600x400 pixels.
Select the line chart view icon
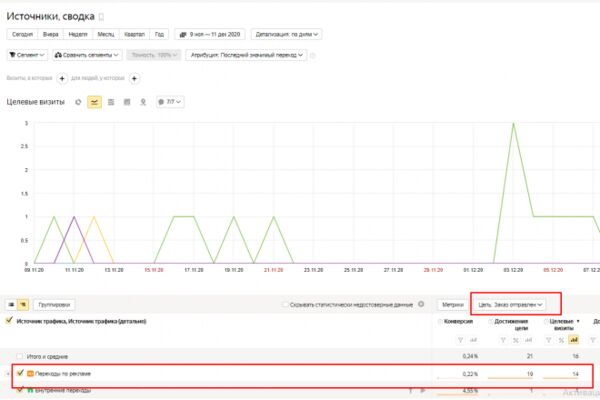click(x=95, y=102)
